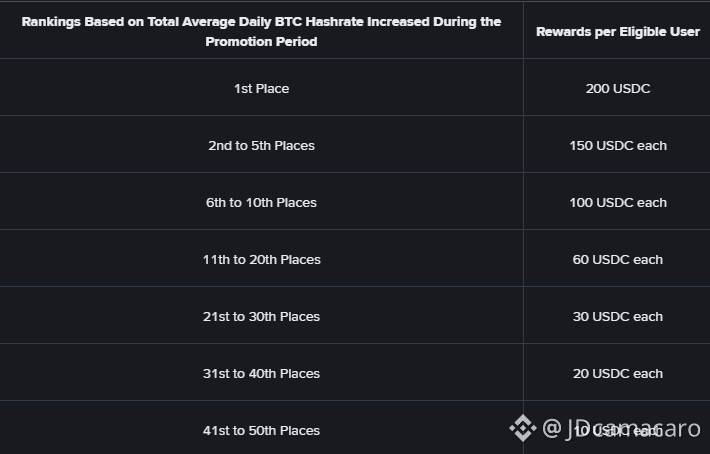The image size is (710, 454).
Task: Select the 'Rewards per Eligible User' header
Action: pyautogui.click(x=617, y=32)
